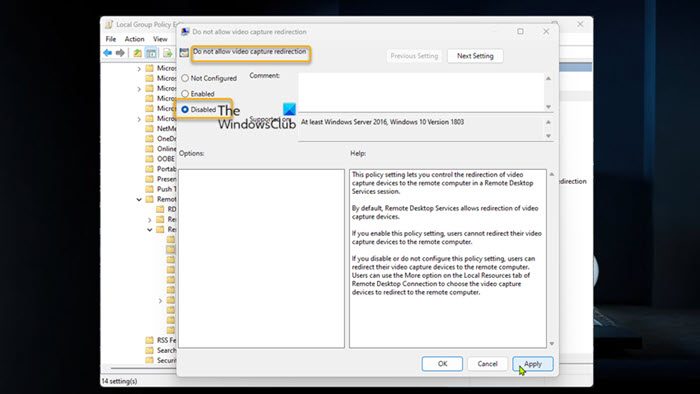Viewport: 700px width, 394px height.
Task: Click the up-one-level folder toolbar icon
Action: 138,54
